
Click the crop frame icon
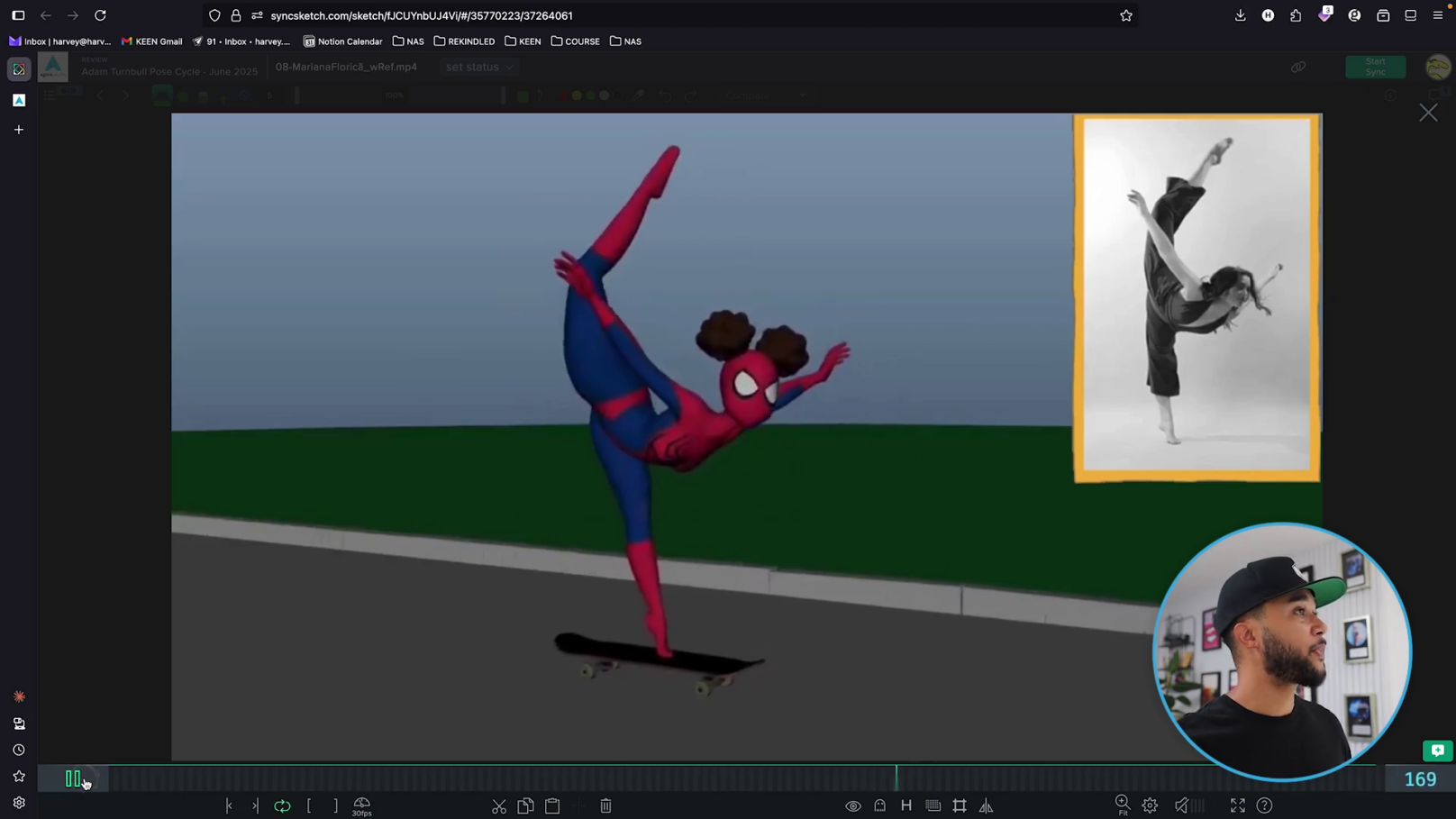960,805
